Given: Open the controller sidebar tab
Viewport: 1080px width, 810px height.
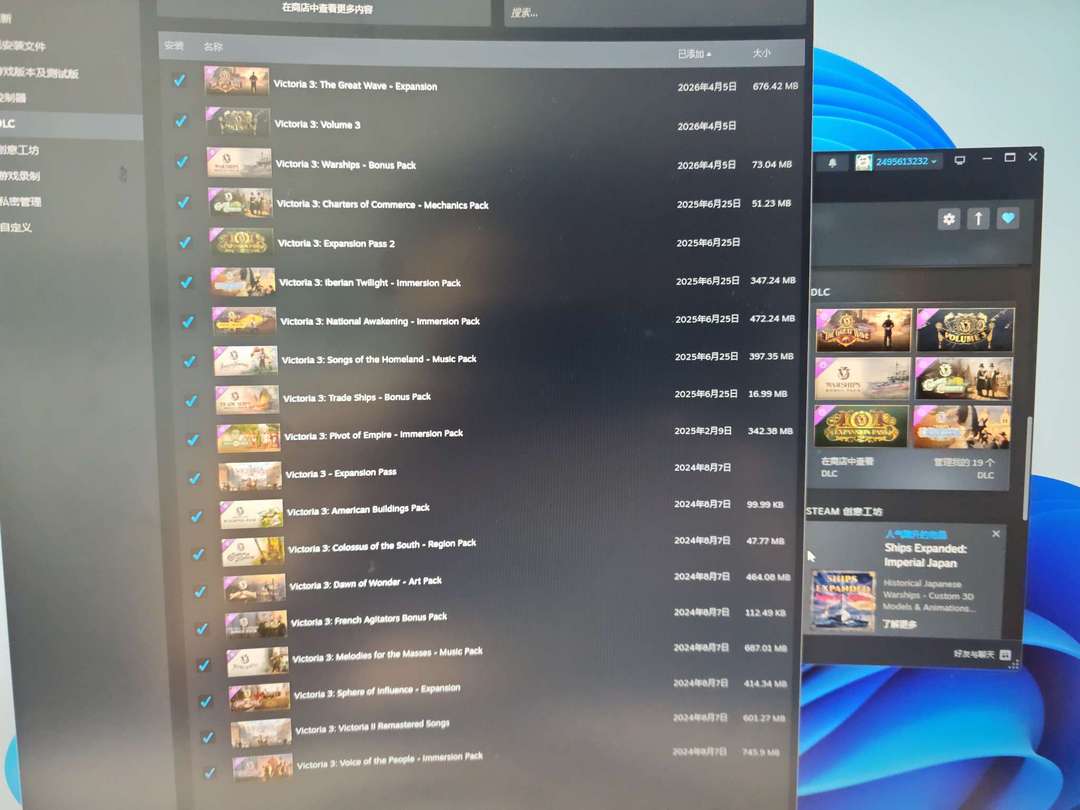Looking at the screenshot, I should [x=13, y=98].
